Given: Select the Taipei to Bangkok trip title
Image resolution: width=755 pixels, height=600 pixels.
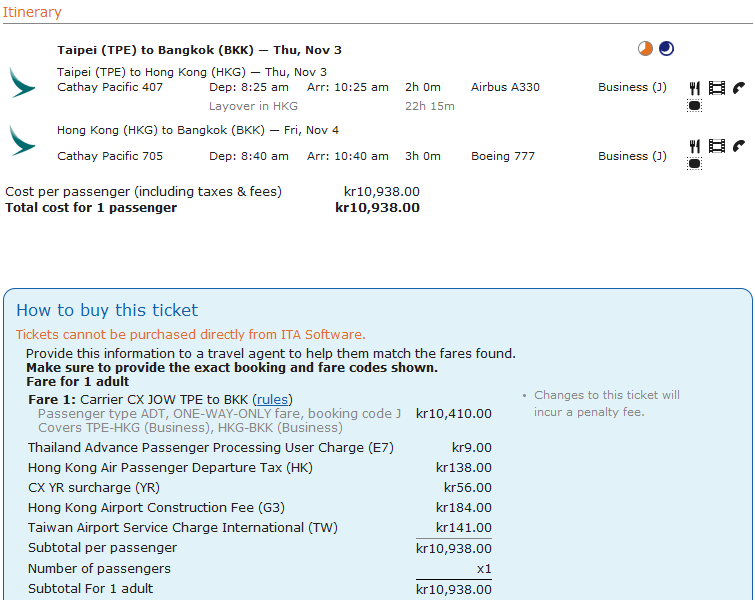Looking at the screenshot, I should click(199, 50).
